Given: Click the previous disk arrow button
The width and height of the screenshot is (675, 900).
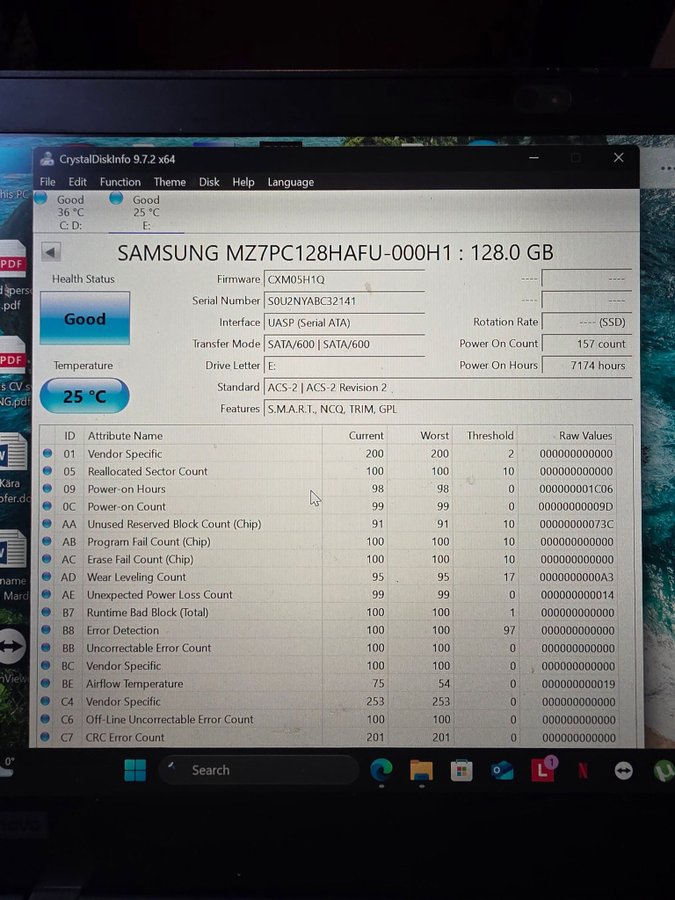Looking at the screenshot, I should [x=51, y=252].
